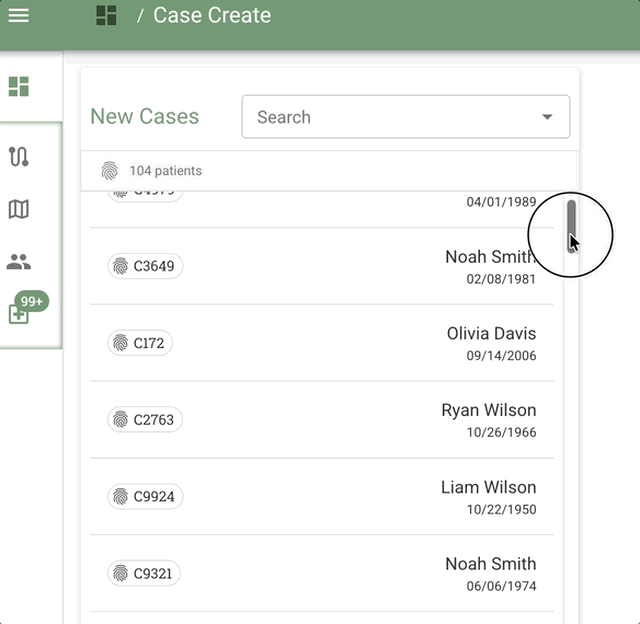This screenshot has height=624, width=640.
Task: Expand the Search dropdown arrow
Action: pos(547,117)
